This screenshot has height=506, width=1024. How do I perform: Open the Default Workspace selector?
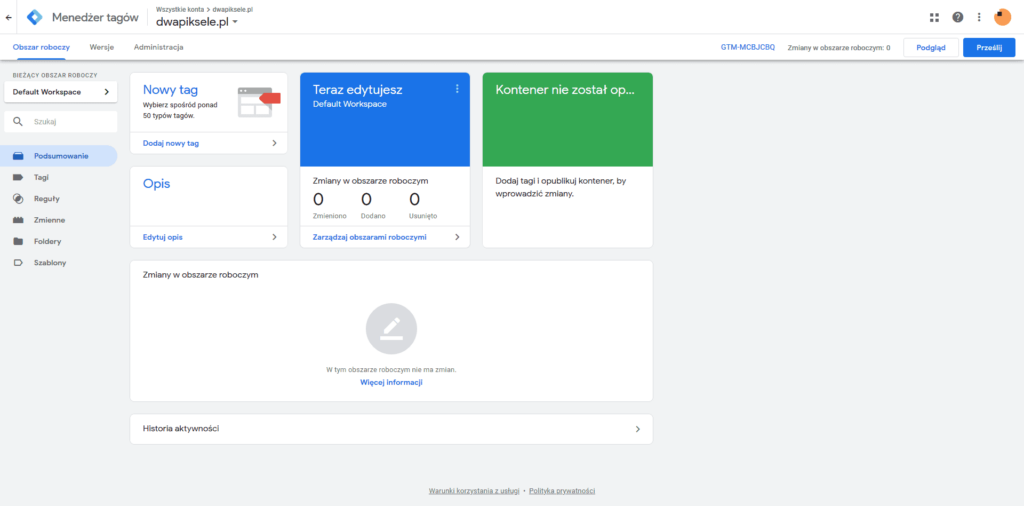point(60,92)
